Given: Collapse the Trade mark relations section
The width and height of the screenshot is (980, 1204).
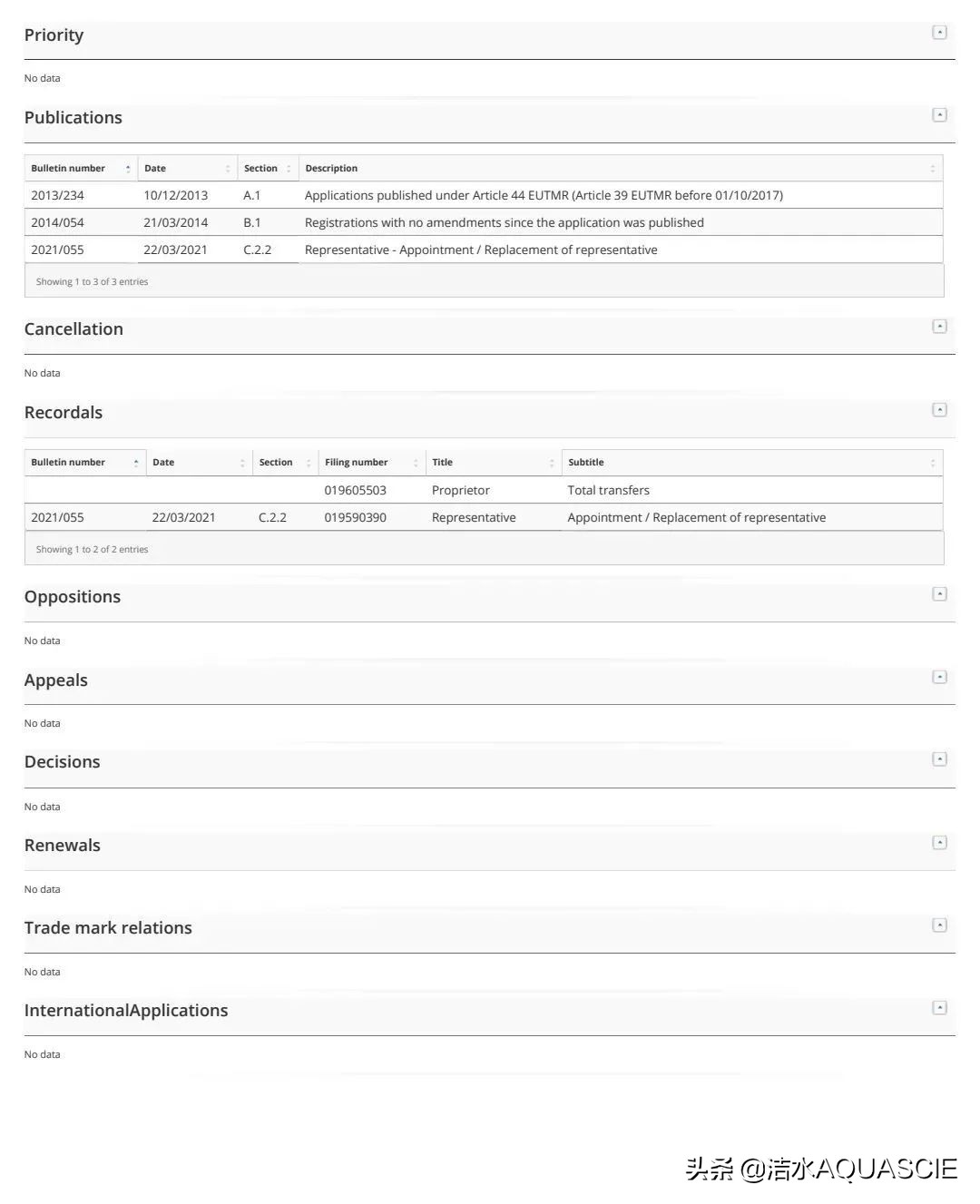Looking at the screenshot, I should [939, 925].
